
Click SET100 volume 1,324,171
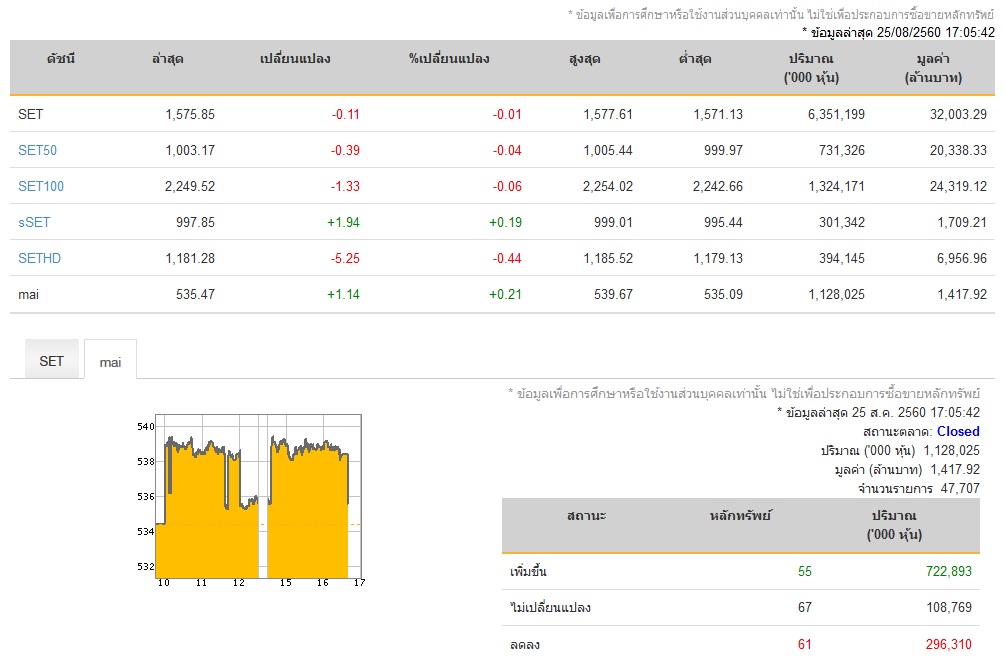836,186
